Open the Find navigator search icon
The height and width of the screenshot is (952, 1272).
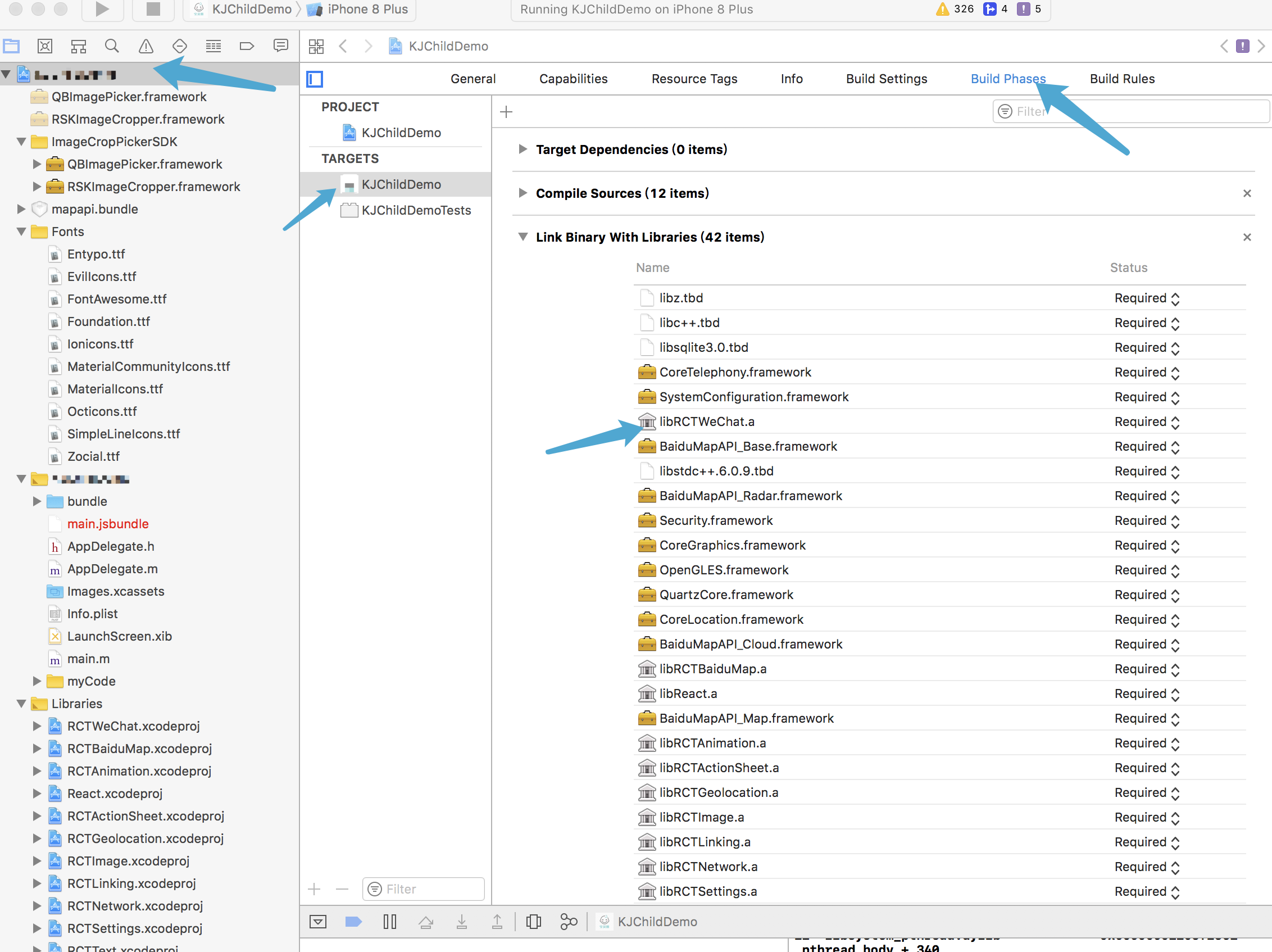[x=112, y=46]
